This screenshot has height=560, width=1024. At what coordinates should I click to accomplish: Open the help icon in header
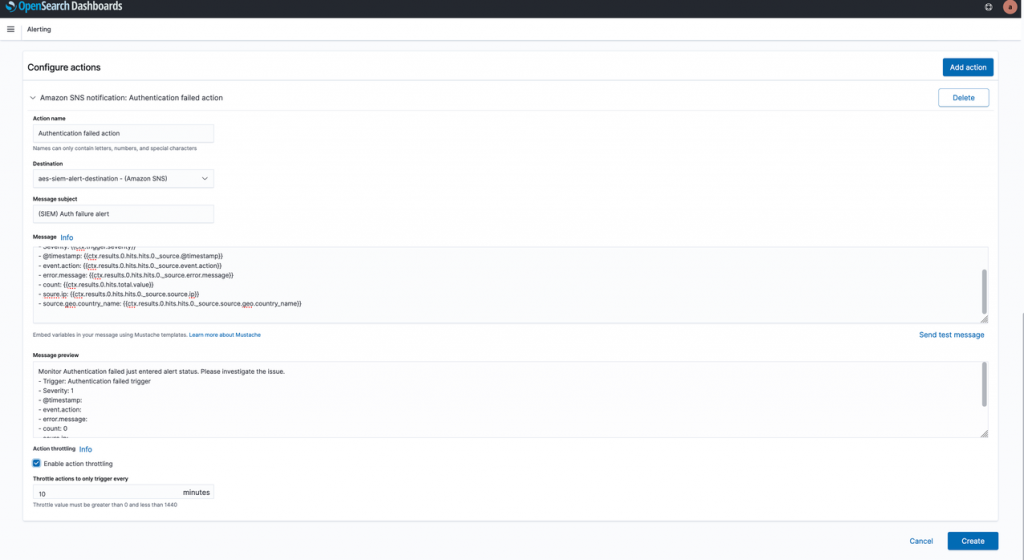click(x=988, y=7)
